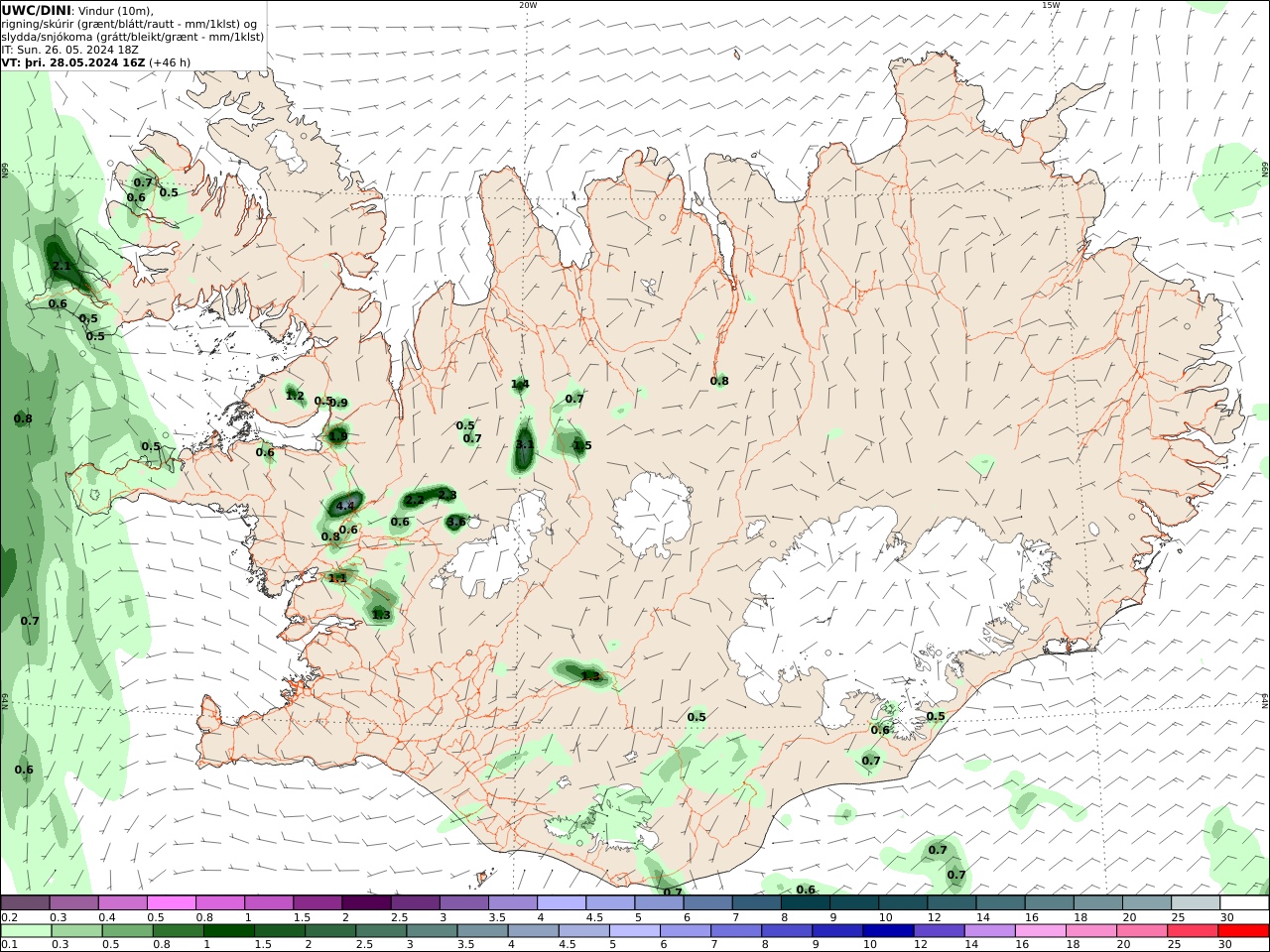
Task: Click the 4.4 precipitation value on the map
Action: coord(345,506)
